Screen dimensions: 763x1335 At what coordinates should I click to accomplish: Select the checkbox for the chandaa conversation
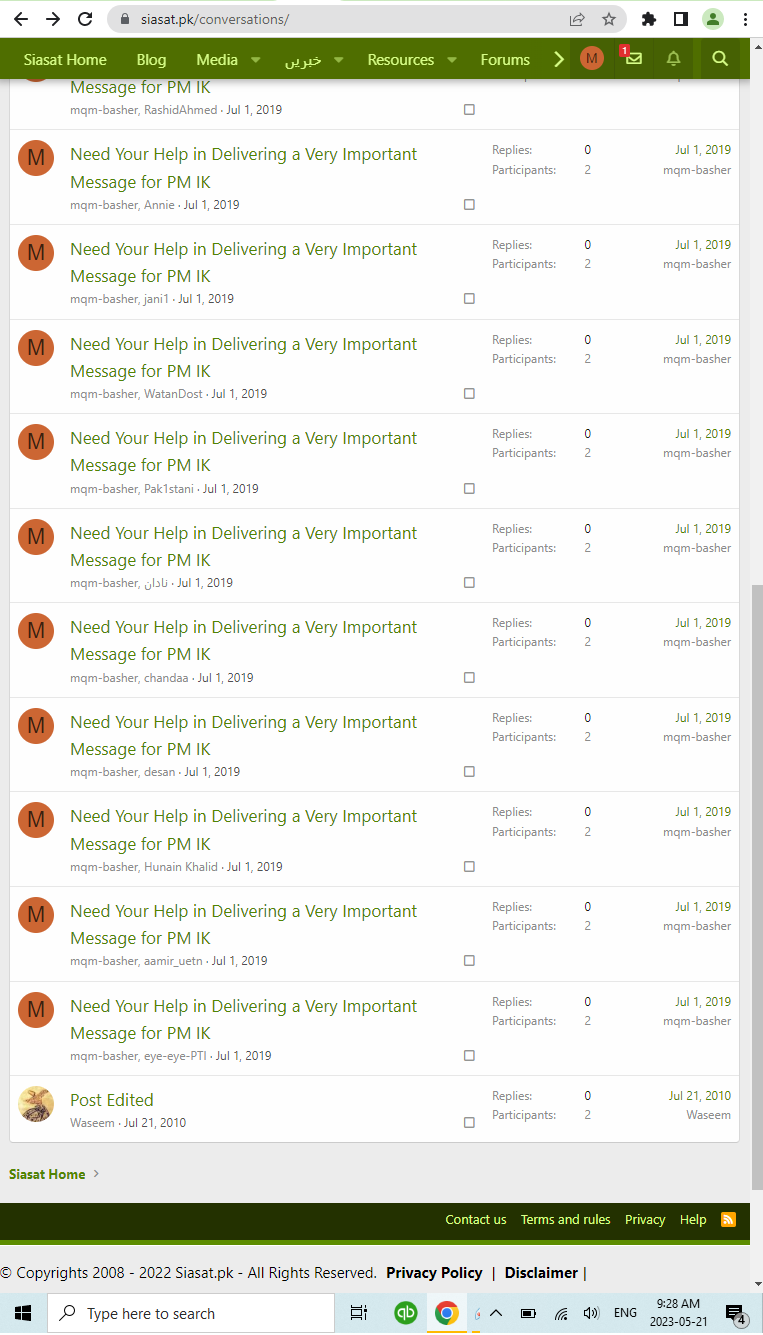coord(469,677)
